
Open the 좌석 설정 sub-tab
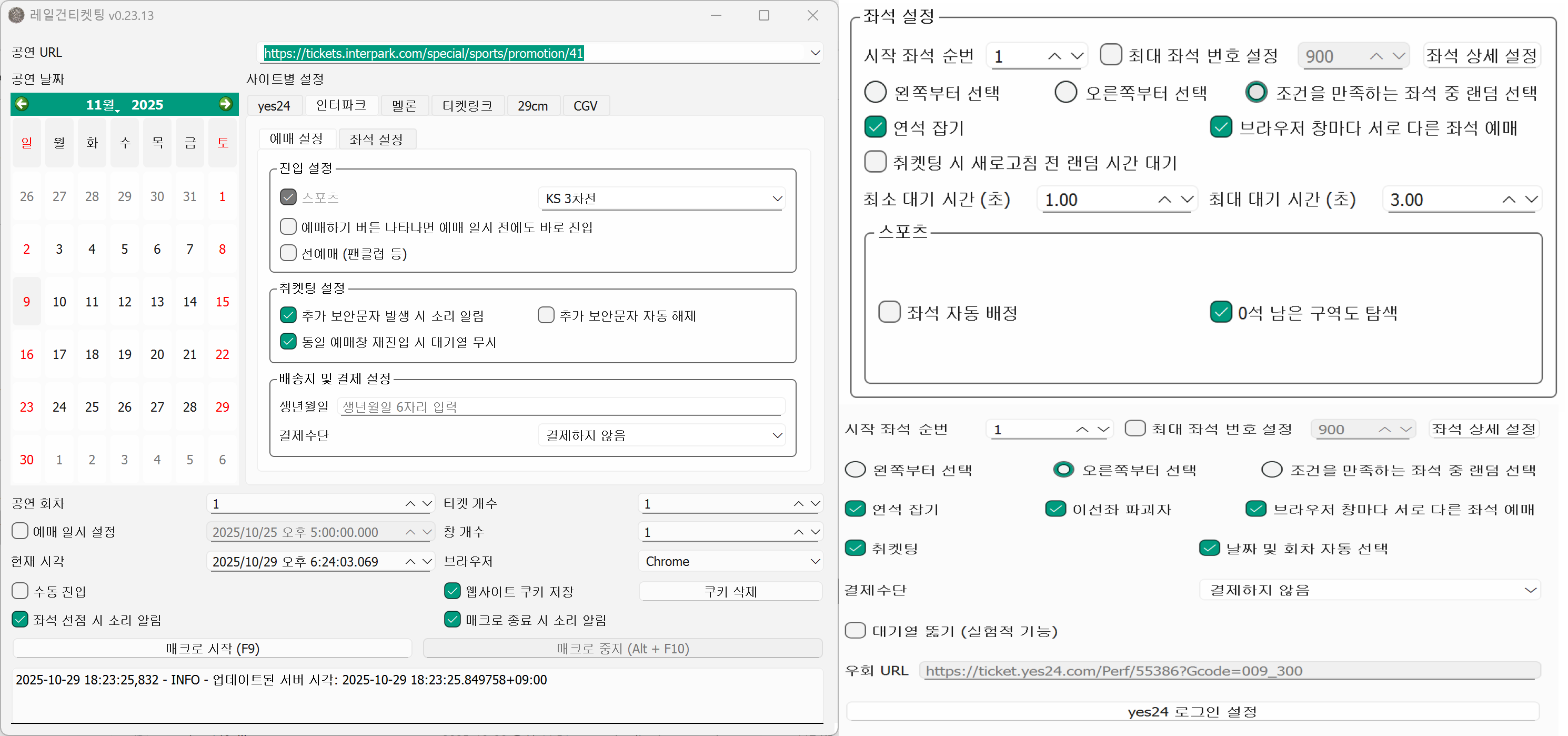tap(376, 140)
